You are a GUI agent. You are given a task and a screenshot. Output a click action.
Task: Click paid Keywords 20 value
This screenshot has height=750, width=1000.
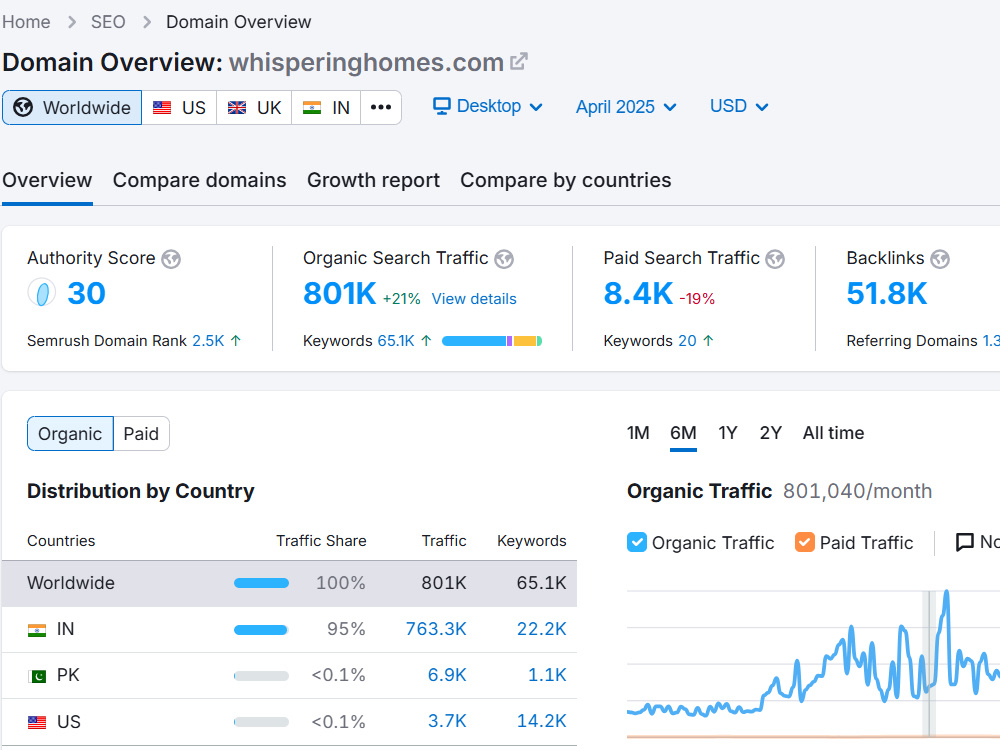click(x=687, y=341)
